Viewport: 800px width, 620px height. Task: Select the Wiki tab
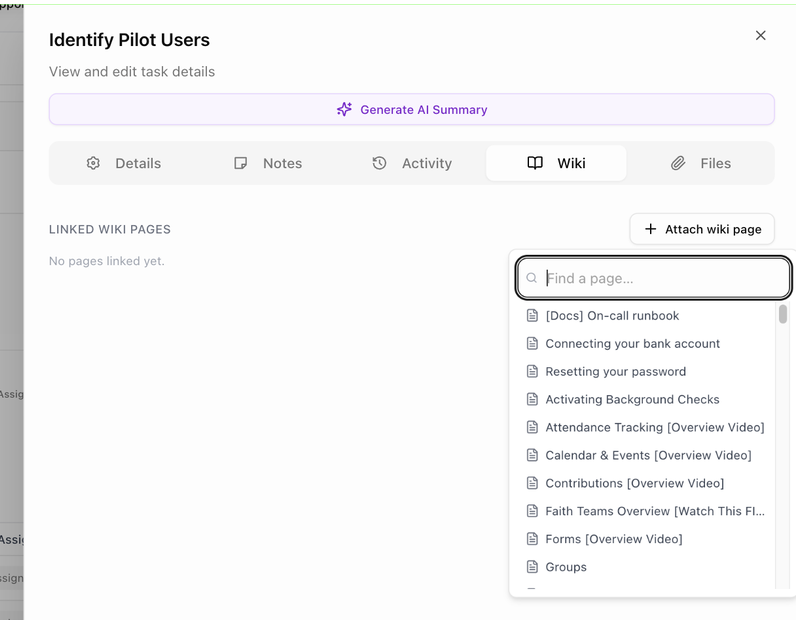(556, 163)
